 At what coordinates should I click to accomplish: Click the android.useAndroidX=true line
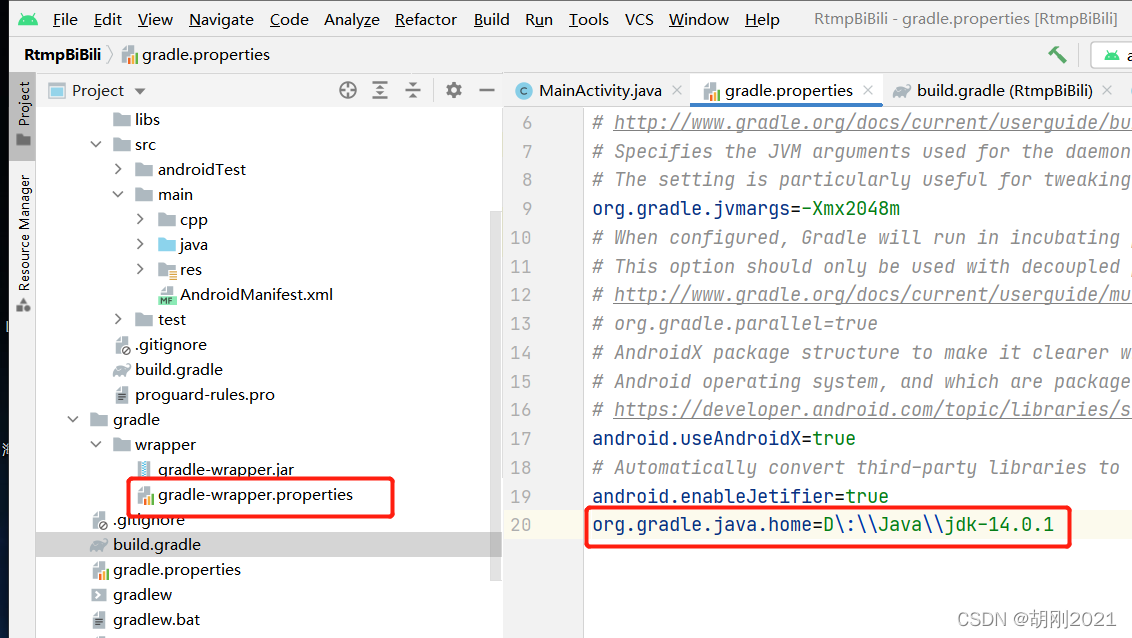point(723,439)
